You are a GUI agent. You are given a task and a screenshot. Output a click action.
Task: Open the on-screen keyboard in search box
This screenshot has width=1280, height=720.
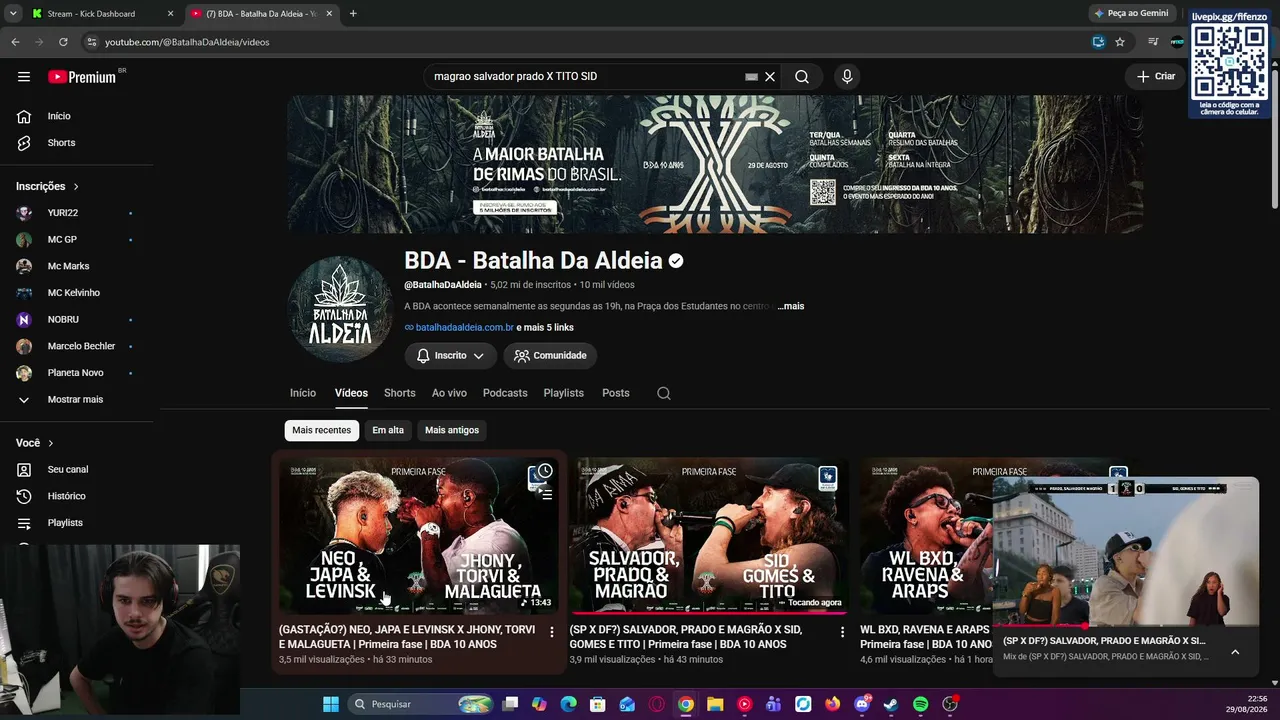tap(752, 77)
